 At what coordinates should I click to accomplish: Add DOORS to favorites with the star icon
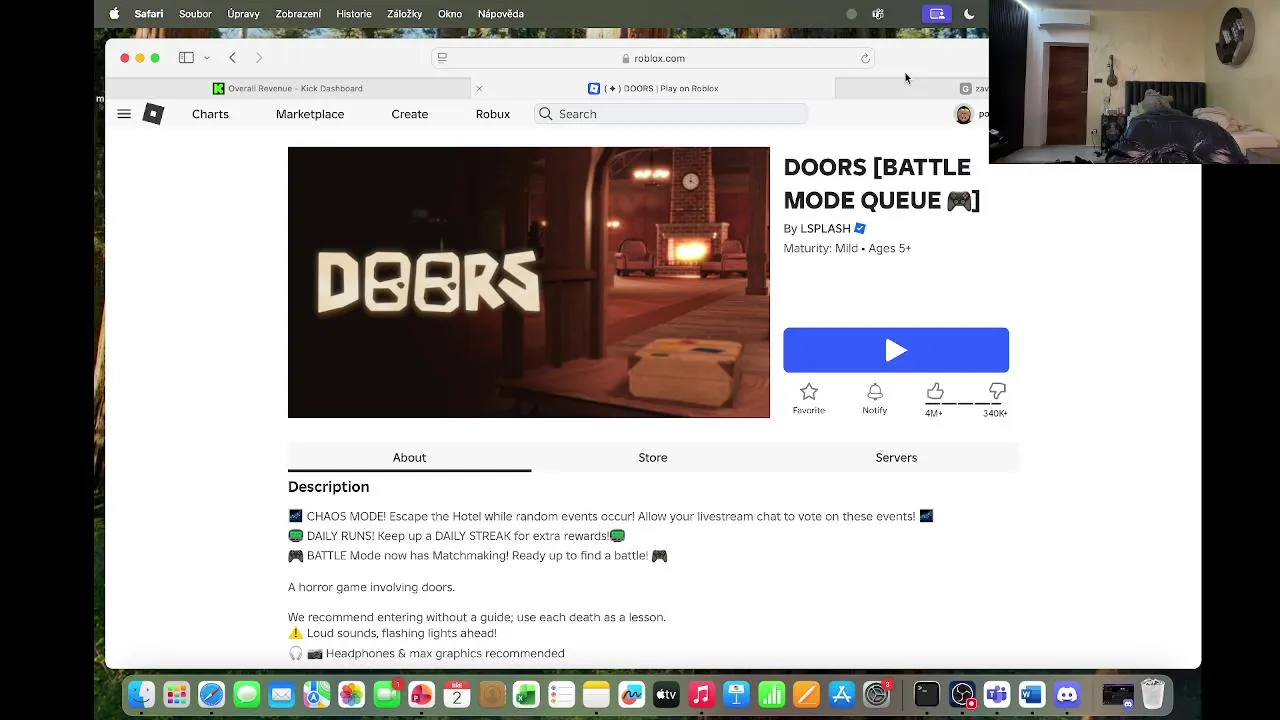tap(809, 392)
